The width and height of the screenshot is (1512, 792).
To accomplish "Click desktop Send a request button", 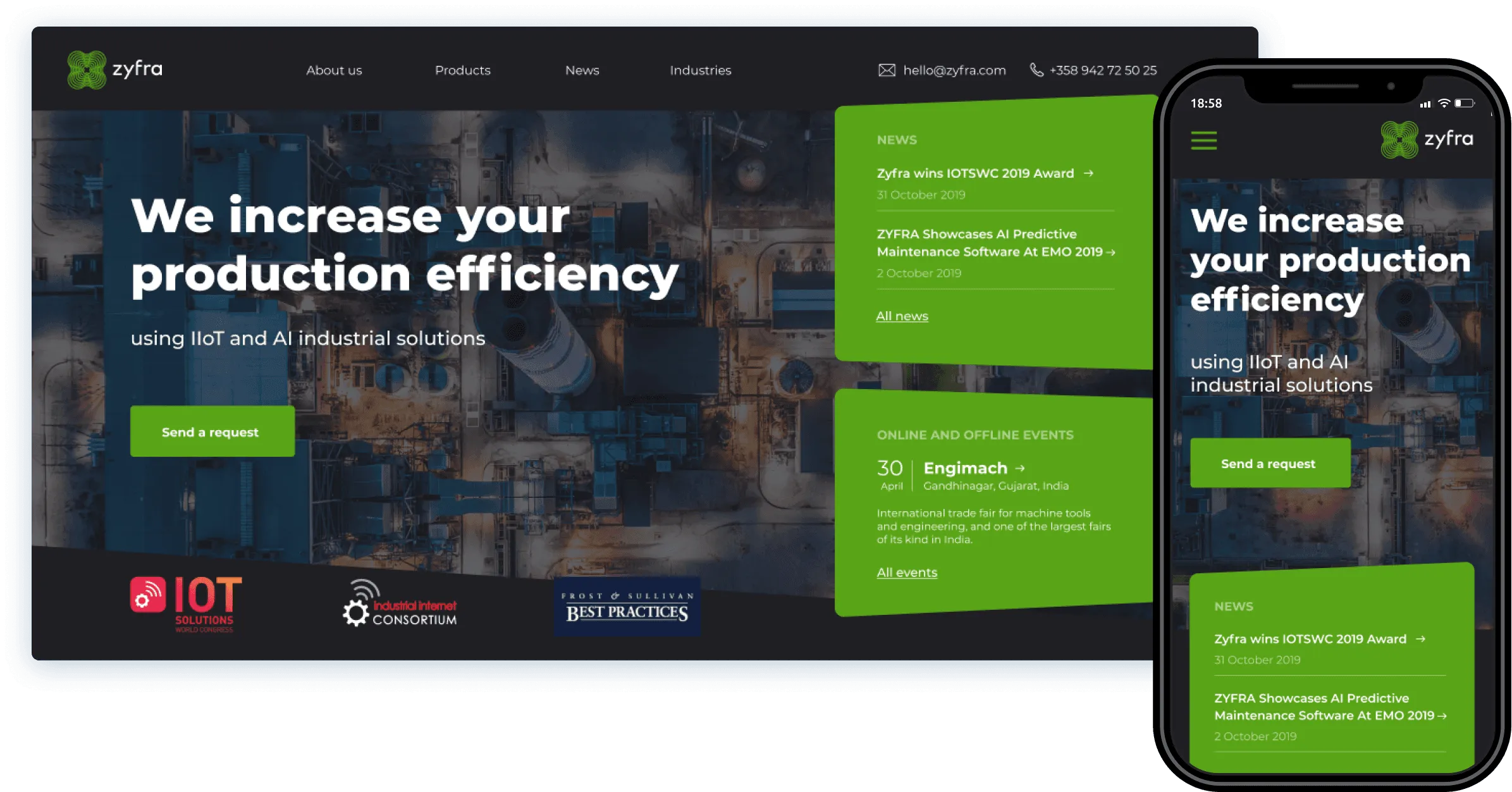I will coord(212,431).
